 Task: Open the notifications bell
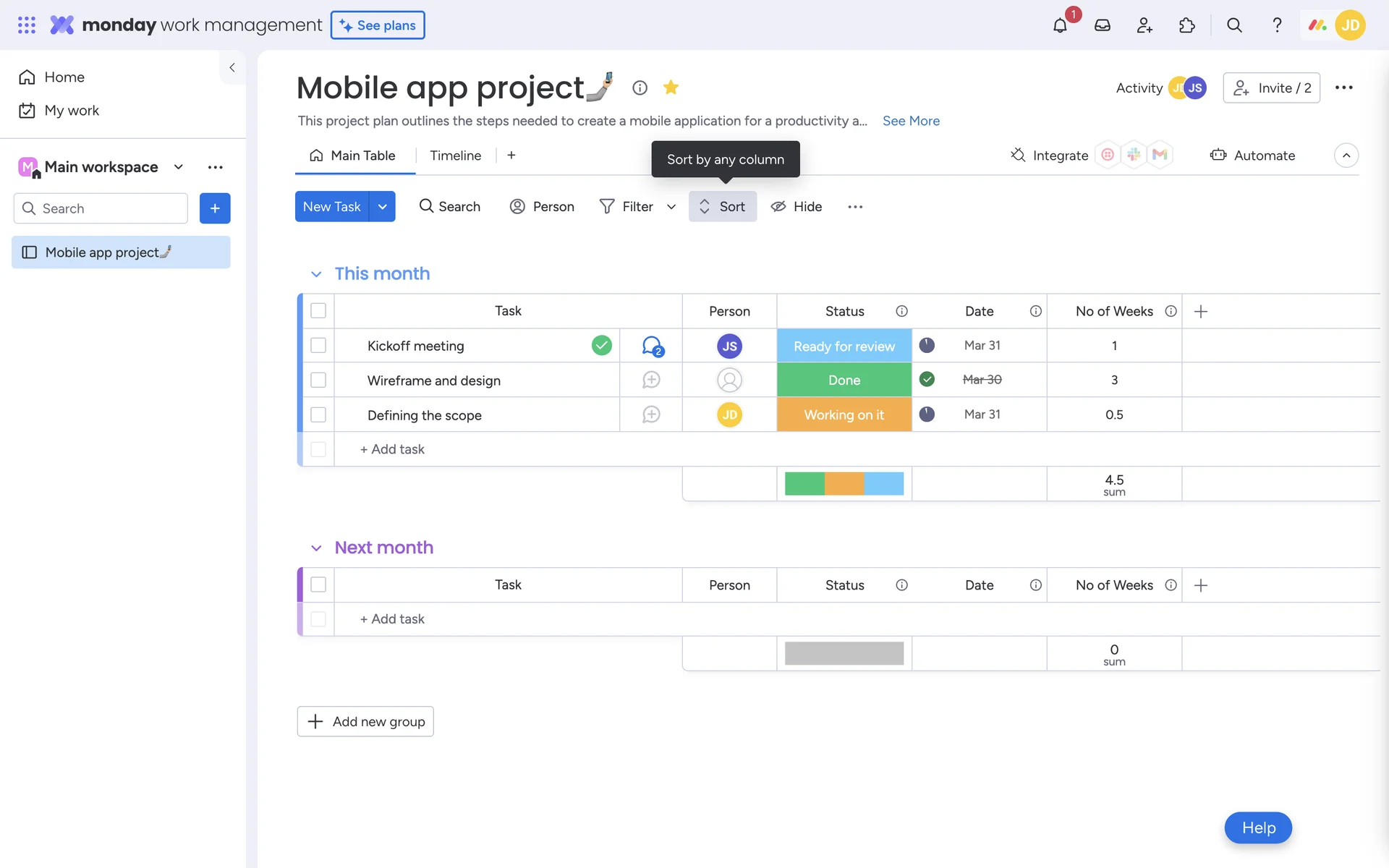[1060, 26]
